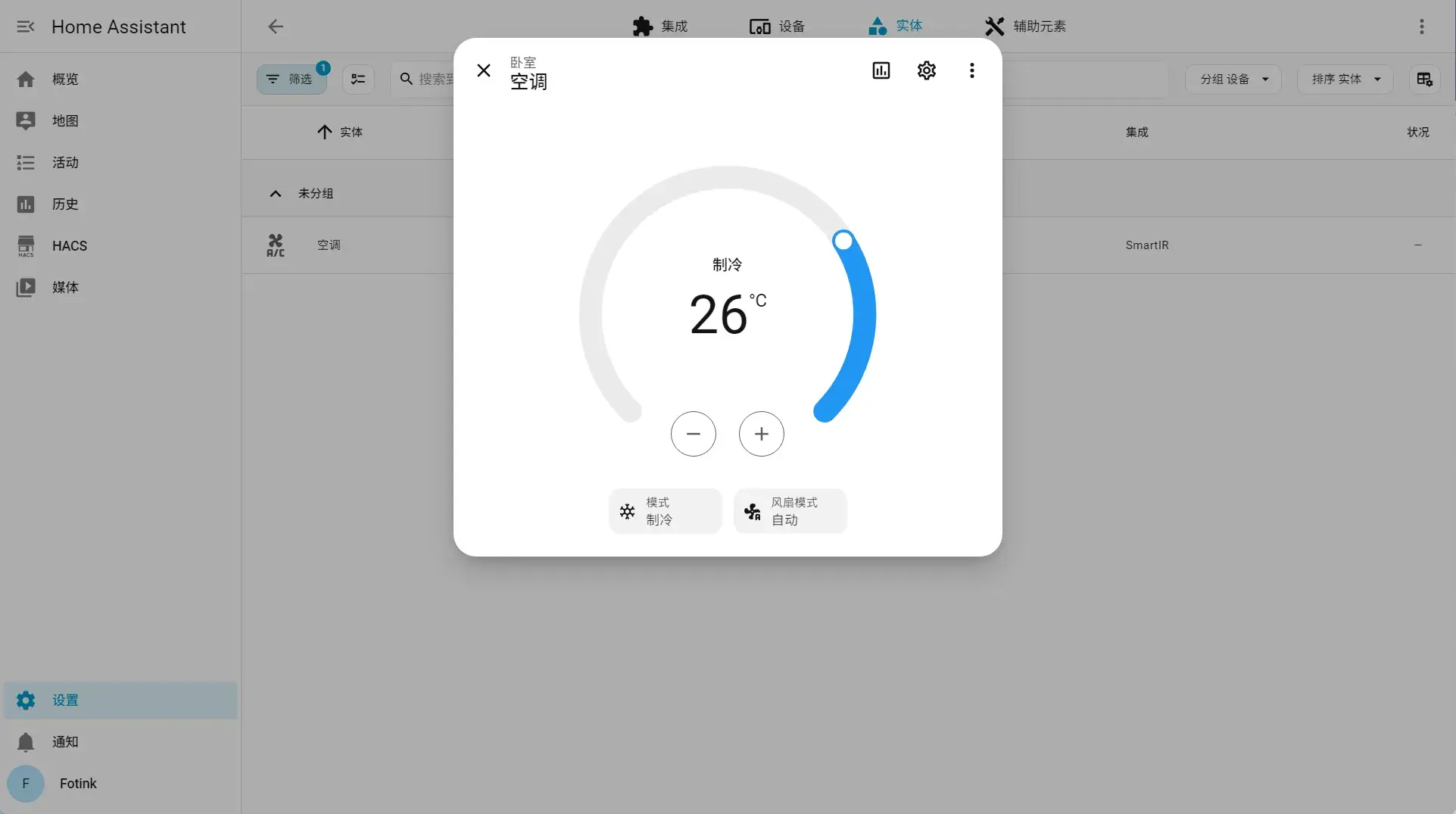Increase temperature with plus button
The height and width of the screenshot is (814, 1456).
(x=761, y=434)
